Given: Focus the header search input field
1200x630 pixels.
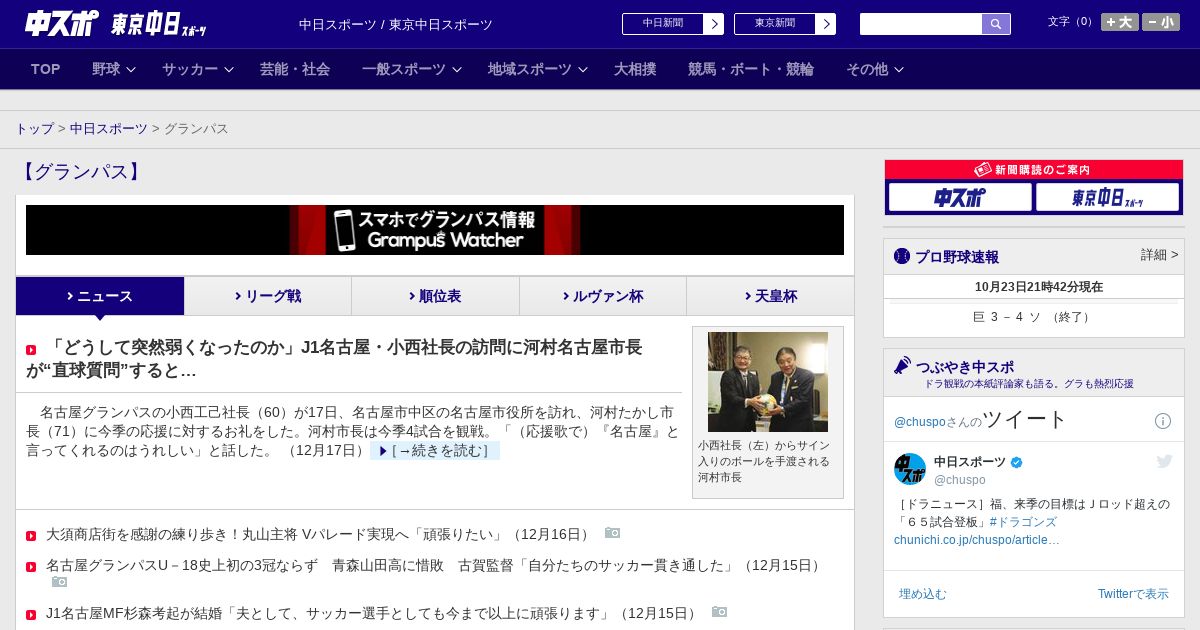Looking at the screenshot, I should 921,24.
